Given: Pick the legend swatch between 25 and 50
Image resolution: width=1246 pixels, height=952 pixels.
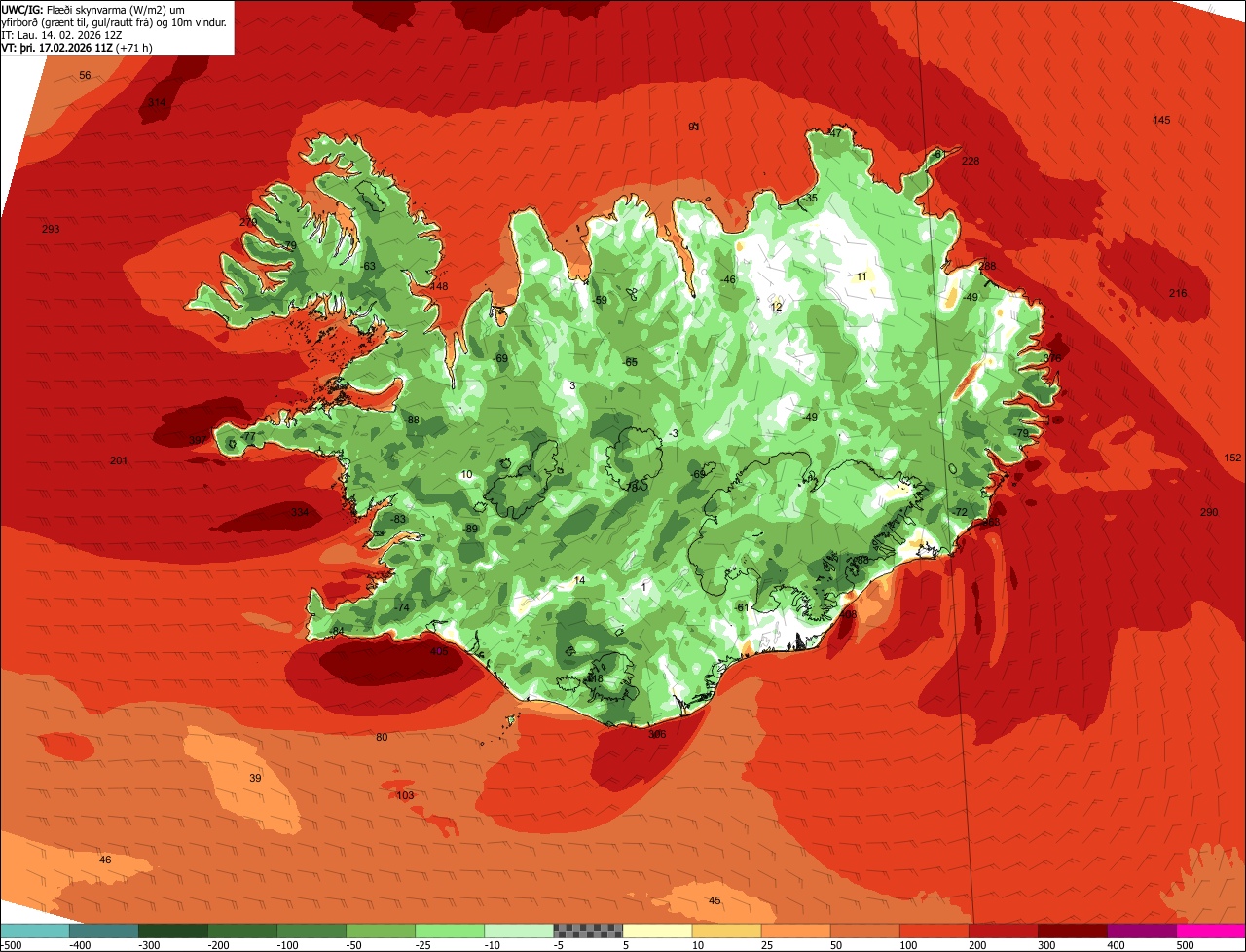Looking at the screenshot, I should click(795, 930).
